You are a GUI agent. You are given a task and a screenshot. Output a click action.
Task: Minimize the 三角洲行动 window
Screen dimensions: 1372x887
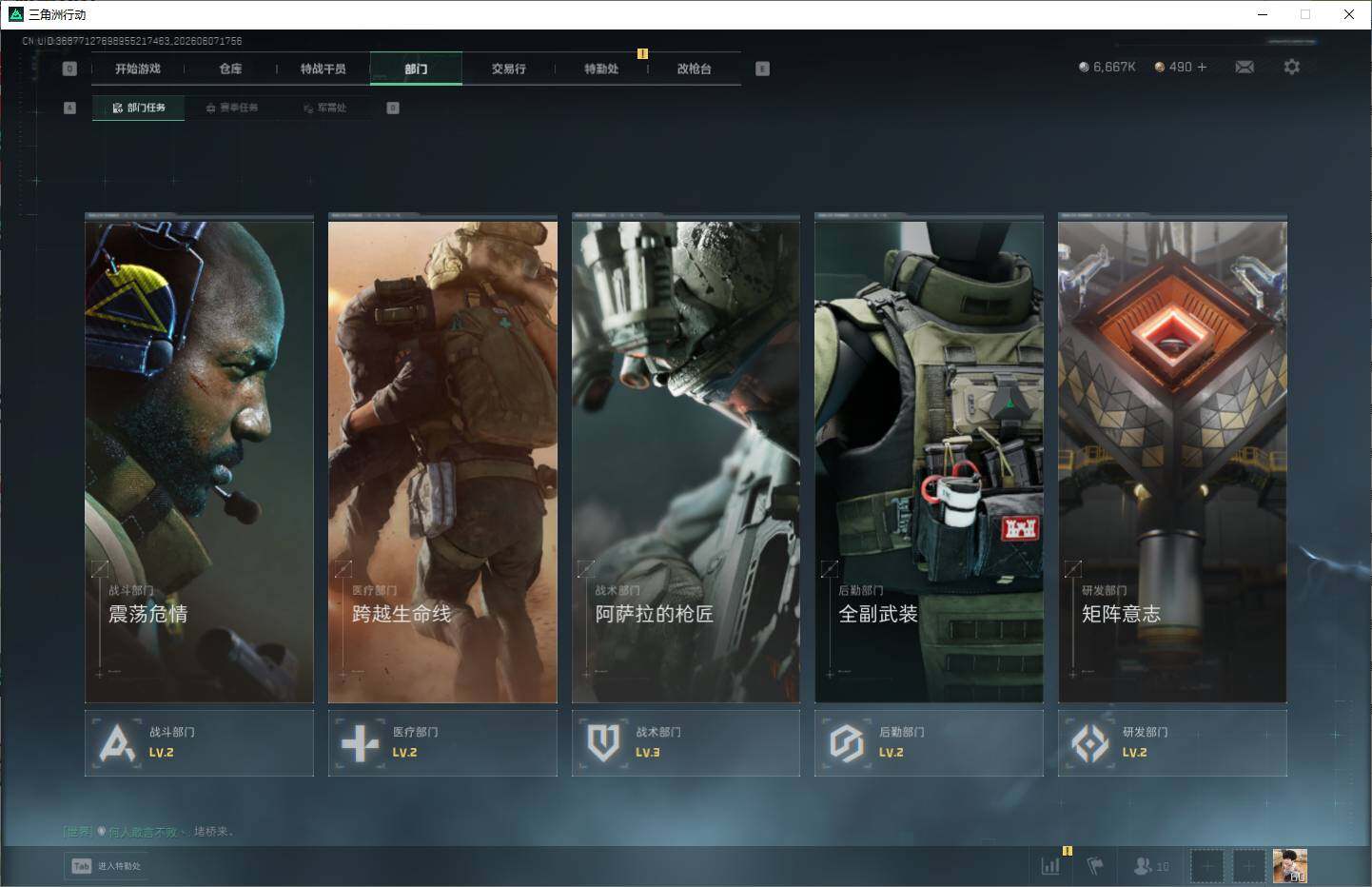[1263, 14]
